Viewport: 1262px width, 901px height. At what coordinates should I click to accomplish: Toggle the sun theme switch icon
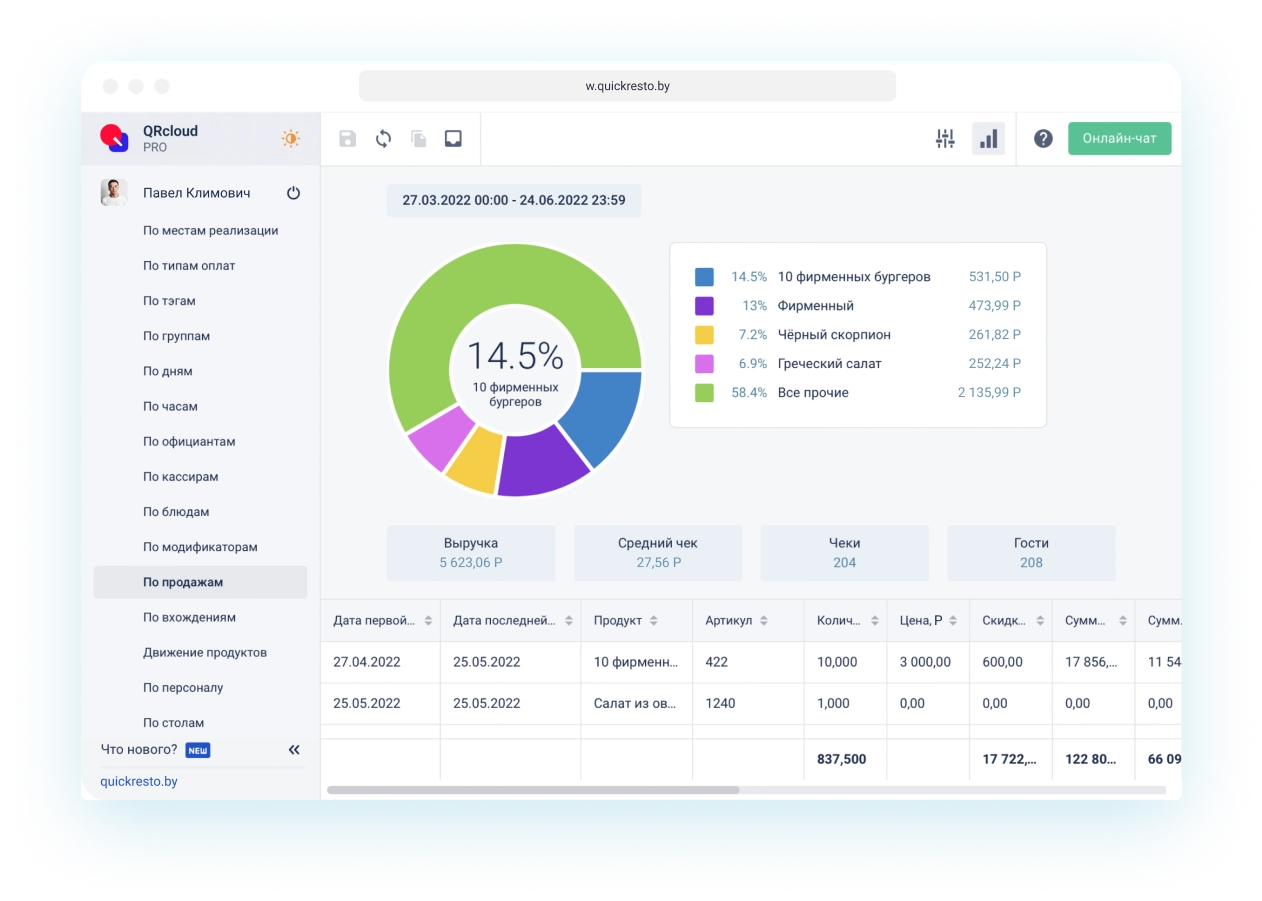(290, 139)
